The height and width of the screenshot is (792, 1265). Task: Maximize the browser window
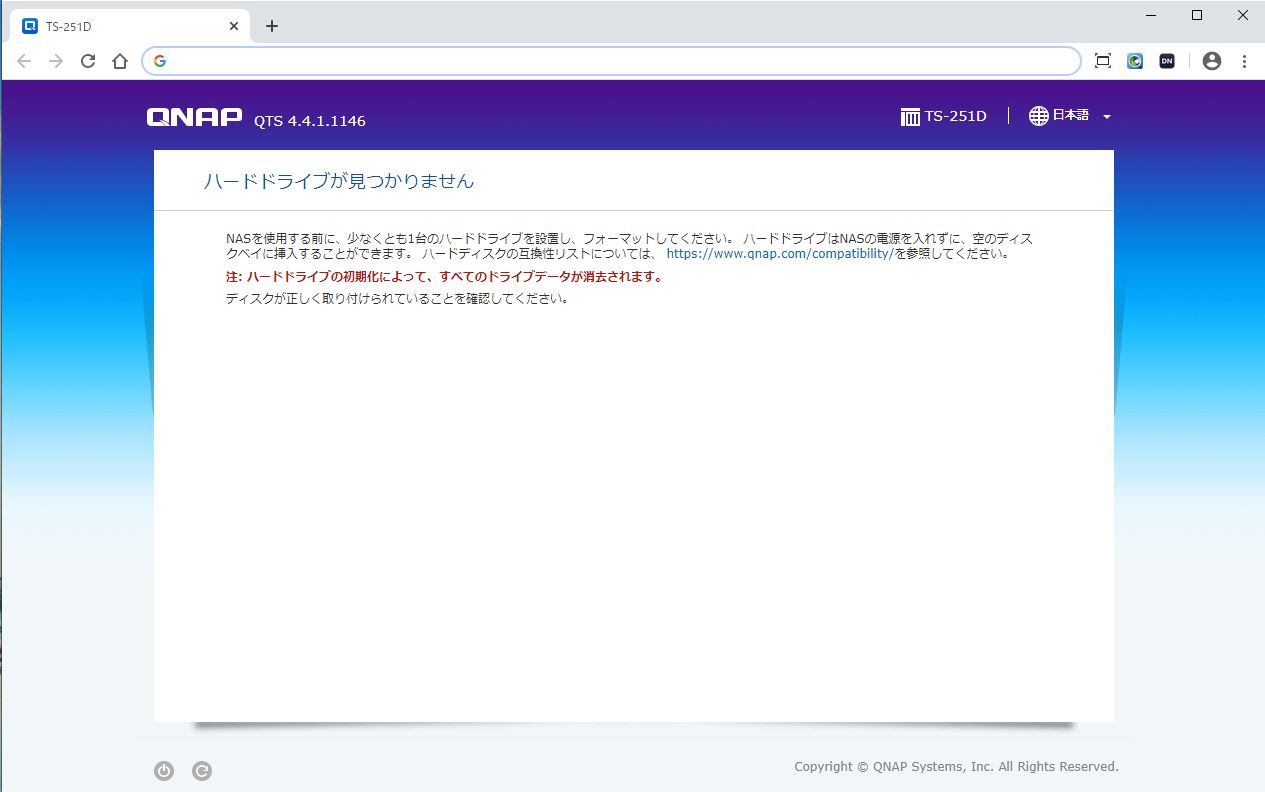tap(1197, 15)
